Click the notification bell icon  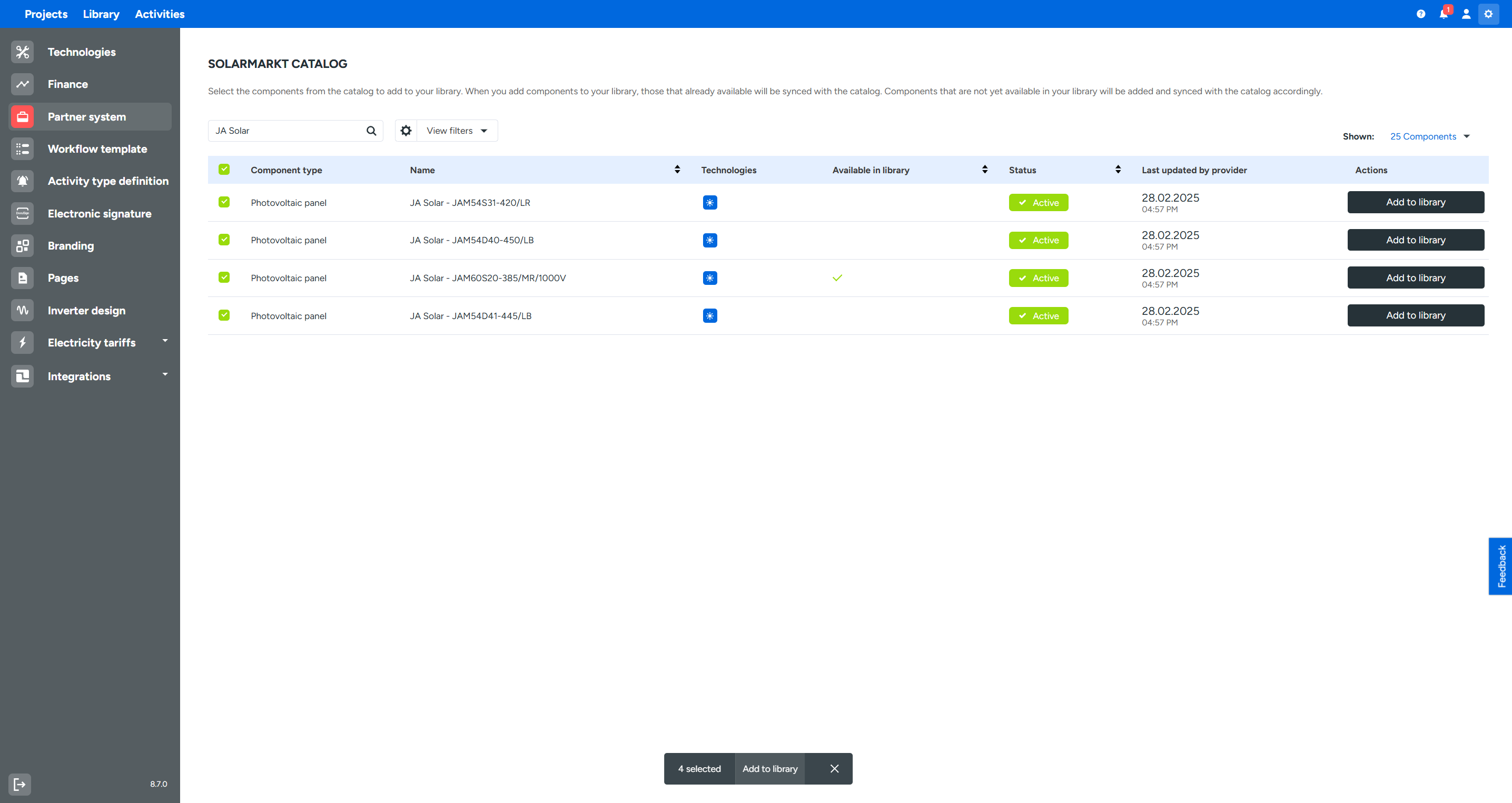[1442, 14]
